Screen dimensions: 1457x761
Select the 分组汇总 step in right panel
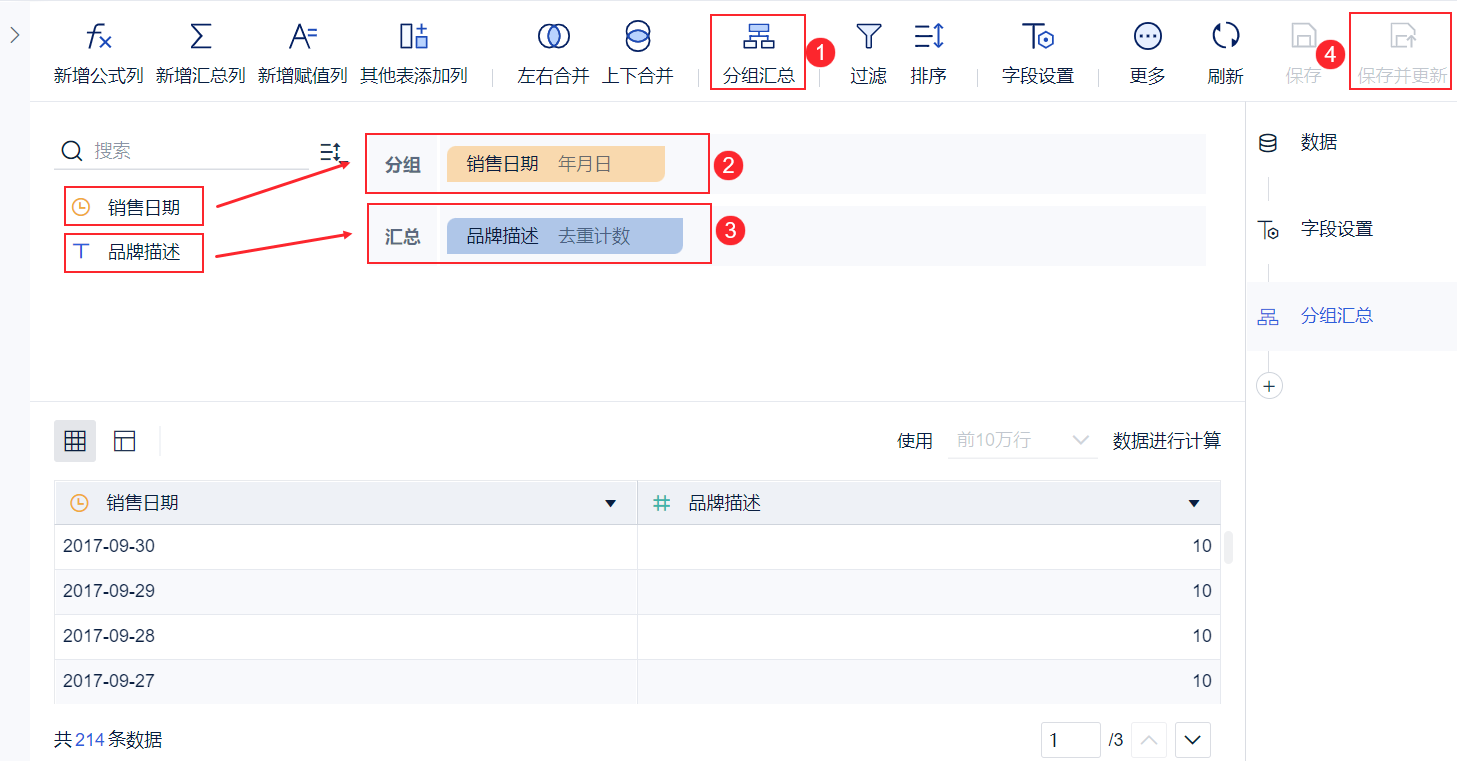(x=1351, y=316)
